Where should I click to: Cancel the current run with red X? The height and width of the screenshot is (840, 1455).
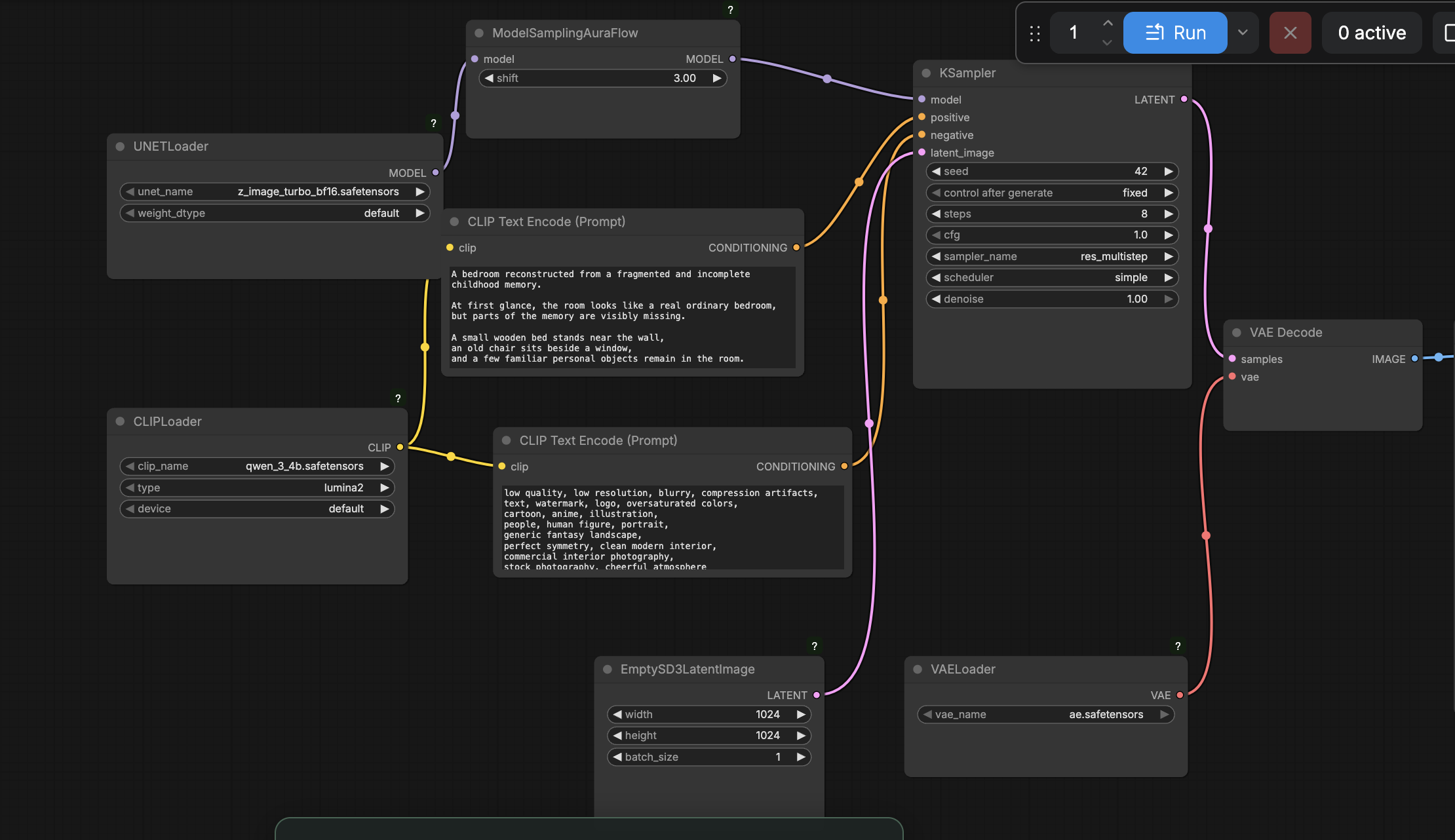coord(1290,33)
